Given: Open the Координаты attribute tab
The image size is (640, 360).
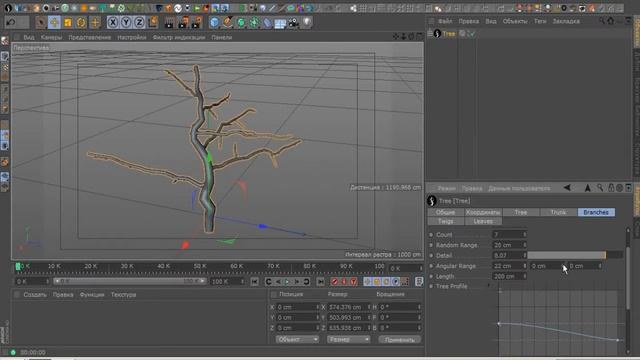Looking at the screenshot, I should pos(483,212).
